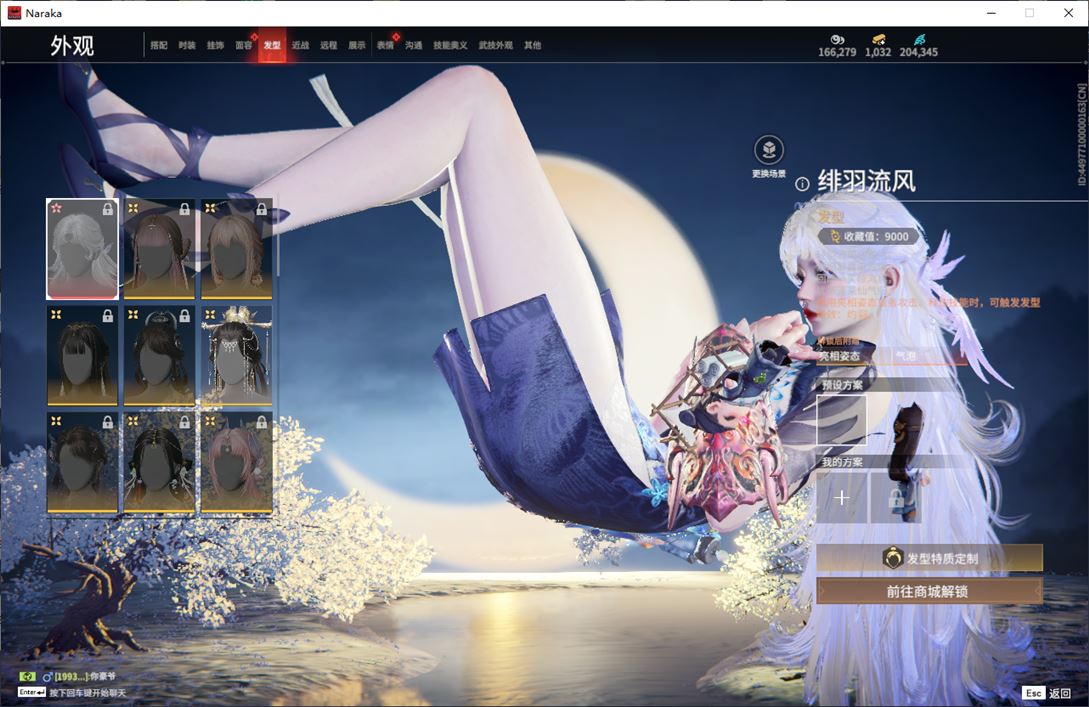Click the Esc 返回 back button

pos(1047,693)
